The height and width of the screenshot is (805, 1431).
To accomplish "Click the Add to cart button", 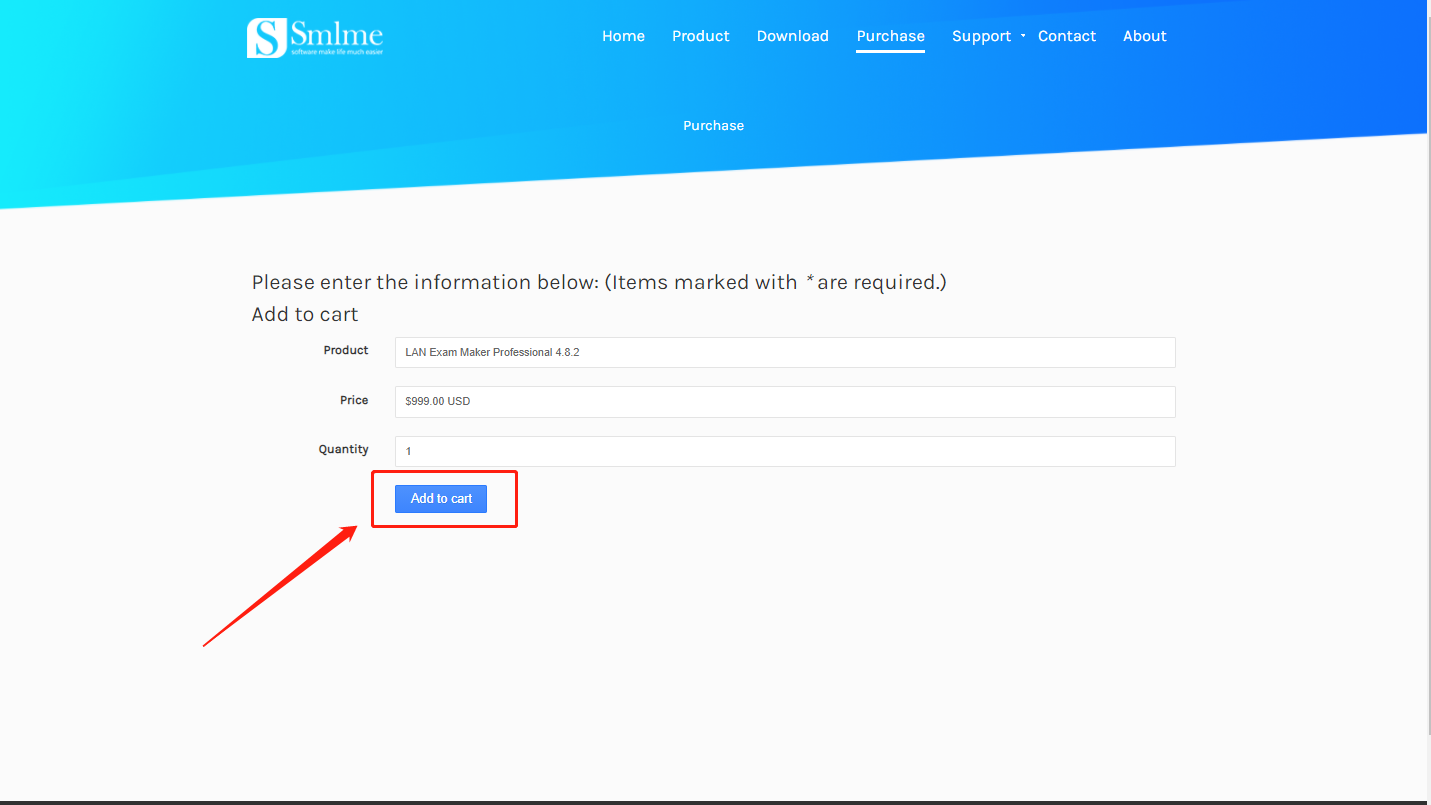I will point(441,498).
